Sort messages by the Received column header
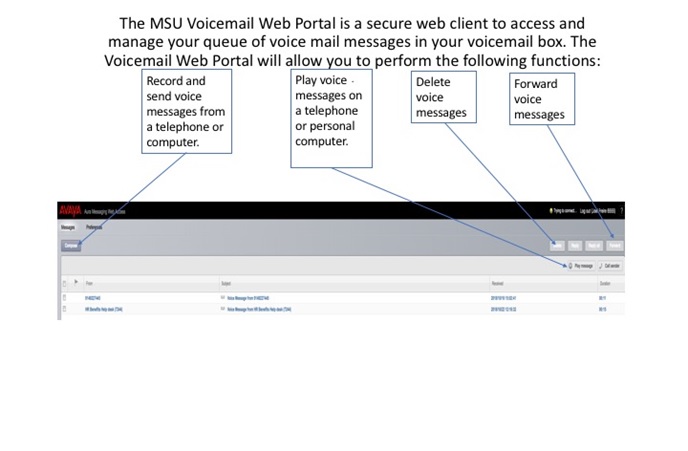This screenshot has width=688, height=451. click(x=497, y=284)
